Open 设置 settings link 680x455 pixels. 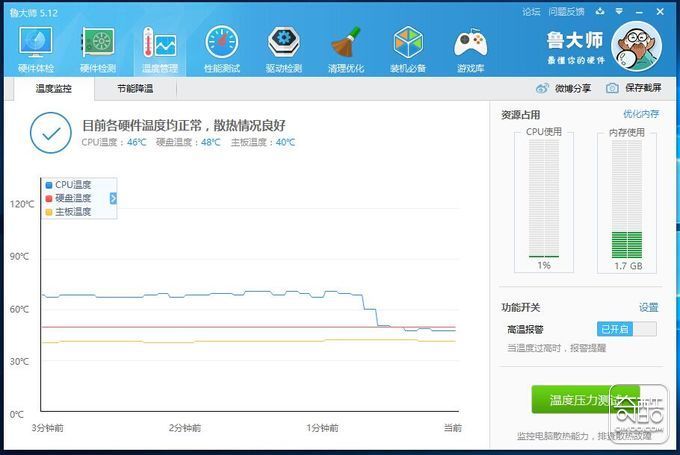[x=649, y=308]
